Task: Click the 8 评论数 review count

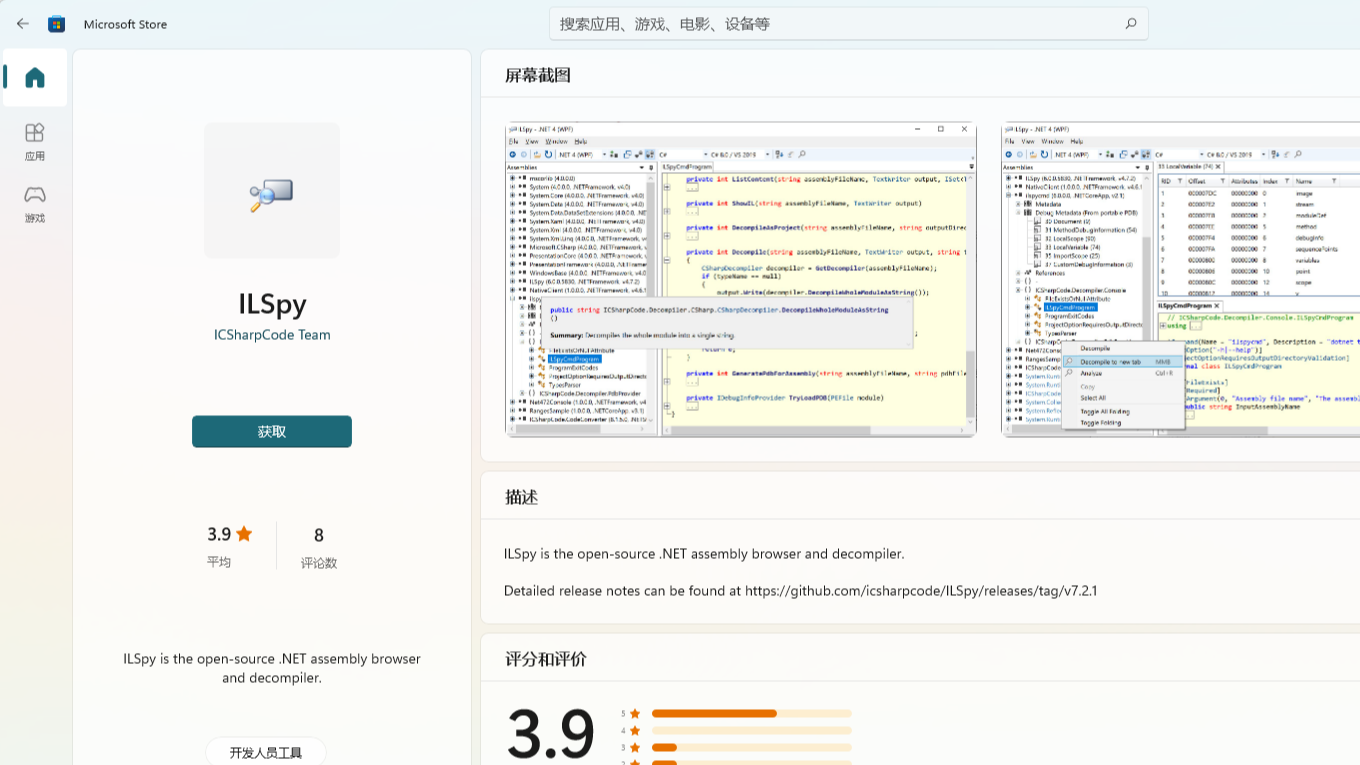Action: 319,546
